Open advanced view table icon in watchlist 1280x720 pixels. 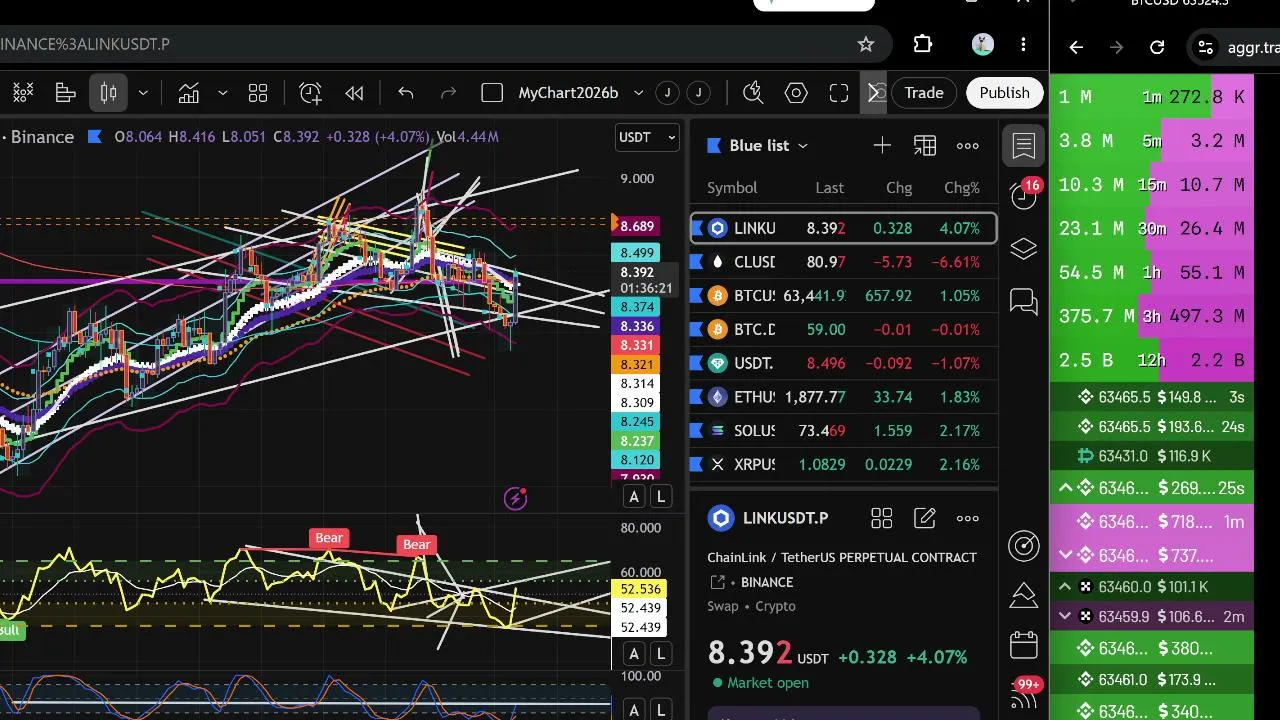coord(925,146)
